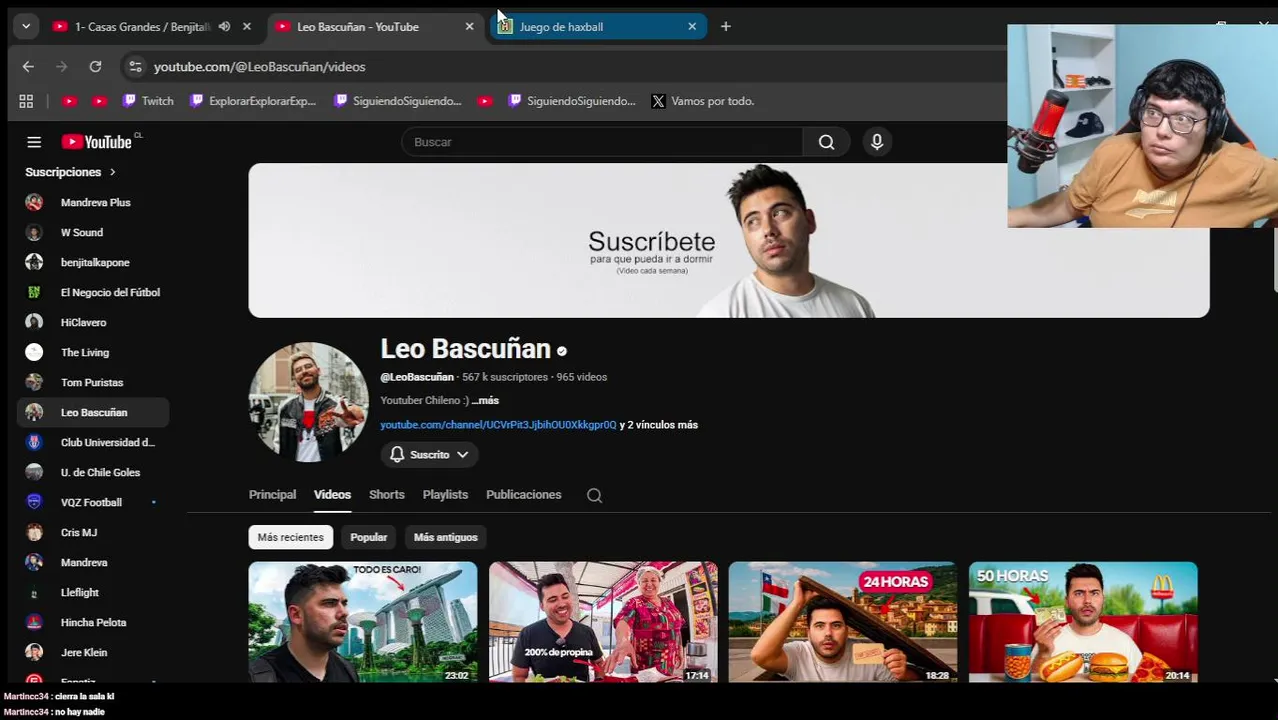Viewport: 1278px width, 720px height.
Task: Open the Jere Klein subscription
Action: (93, 652)
